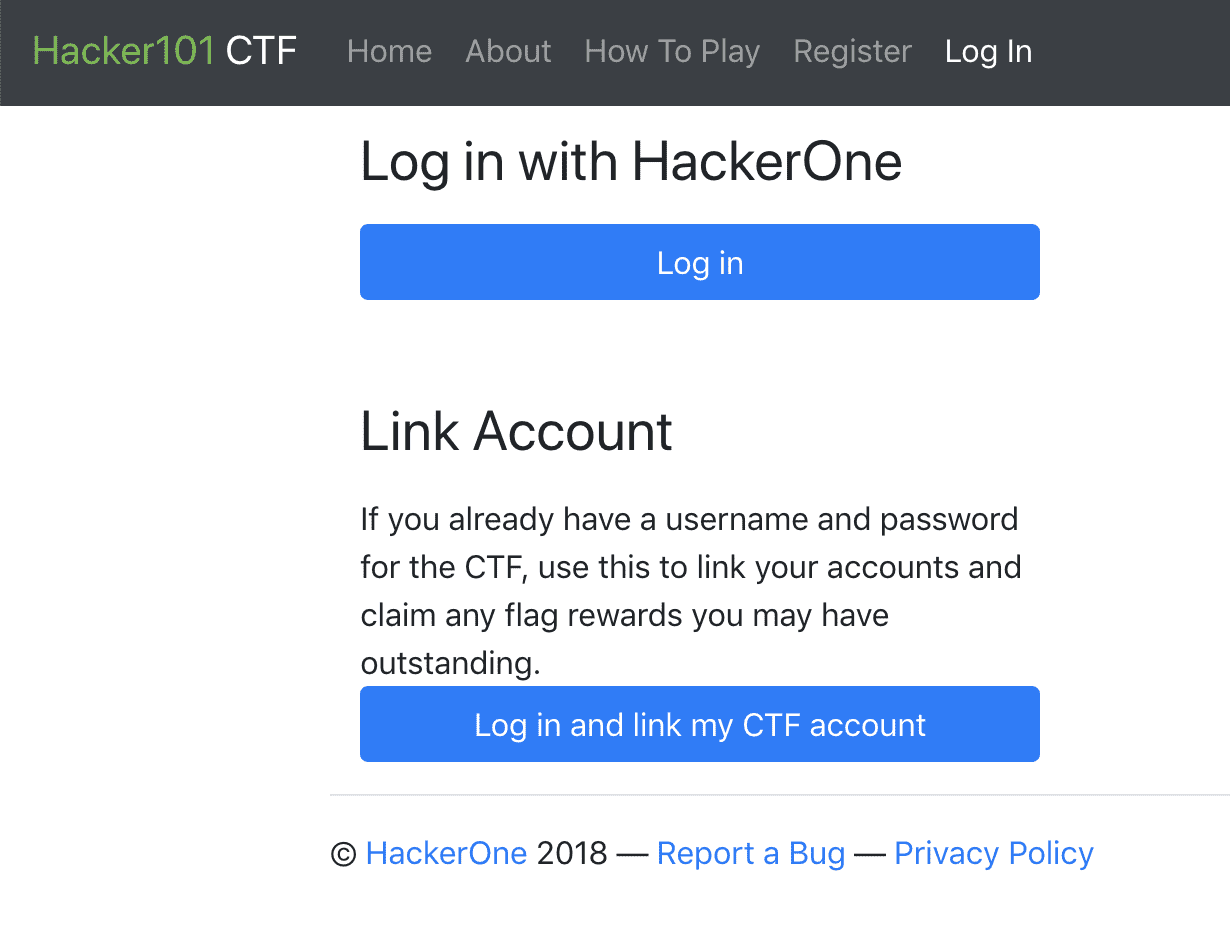Image resolution: width=1230 pixels, height=938 pixels.
Task: Click the Log in with HackerOne heading
Action: 630,161
